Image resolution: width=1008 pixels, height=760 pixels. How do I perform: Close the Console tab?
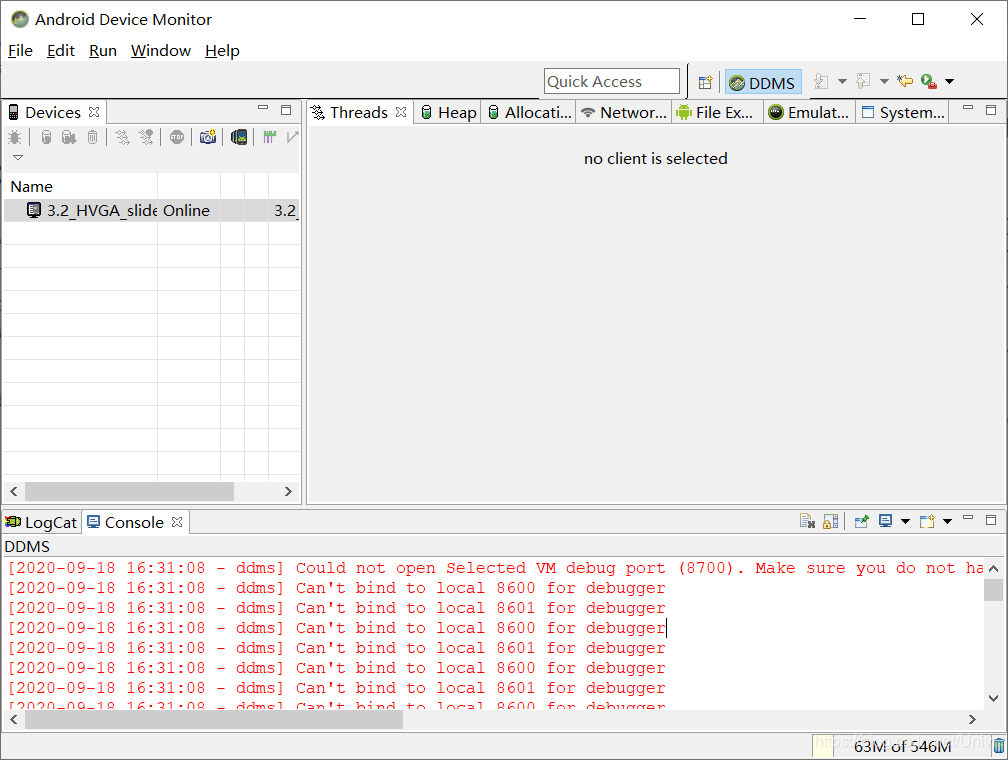[177, 522]
